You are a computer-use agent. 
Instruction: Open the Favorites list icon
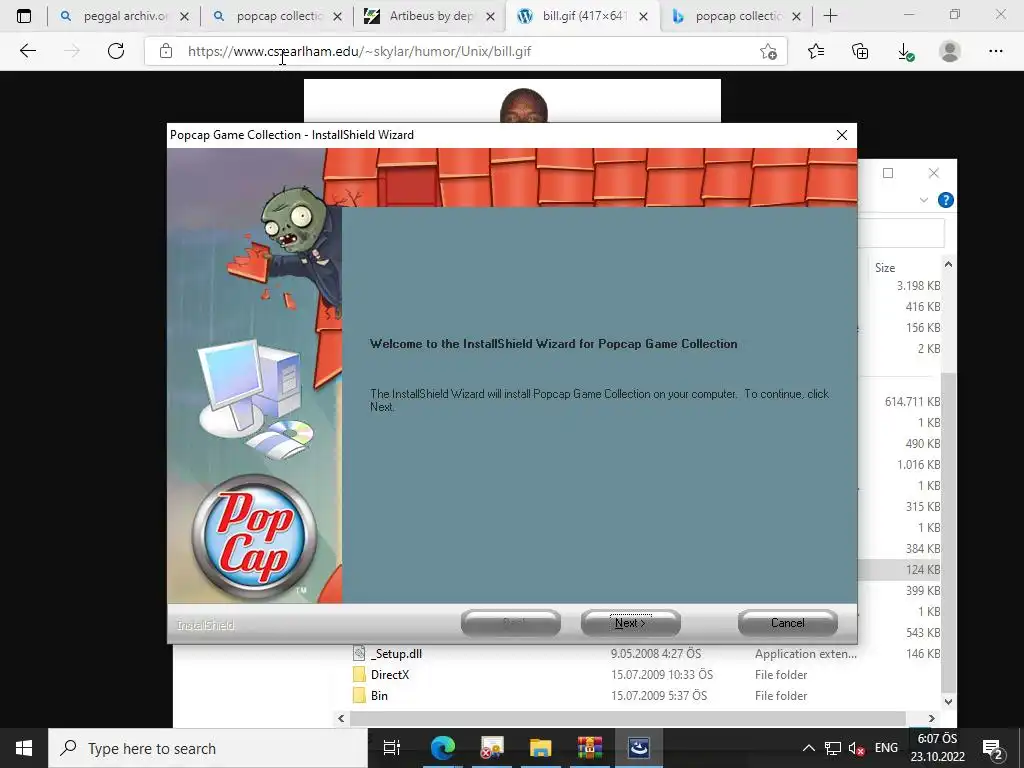[x=816, y=51]
